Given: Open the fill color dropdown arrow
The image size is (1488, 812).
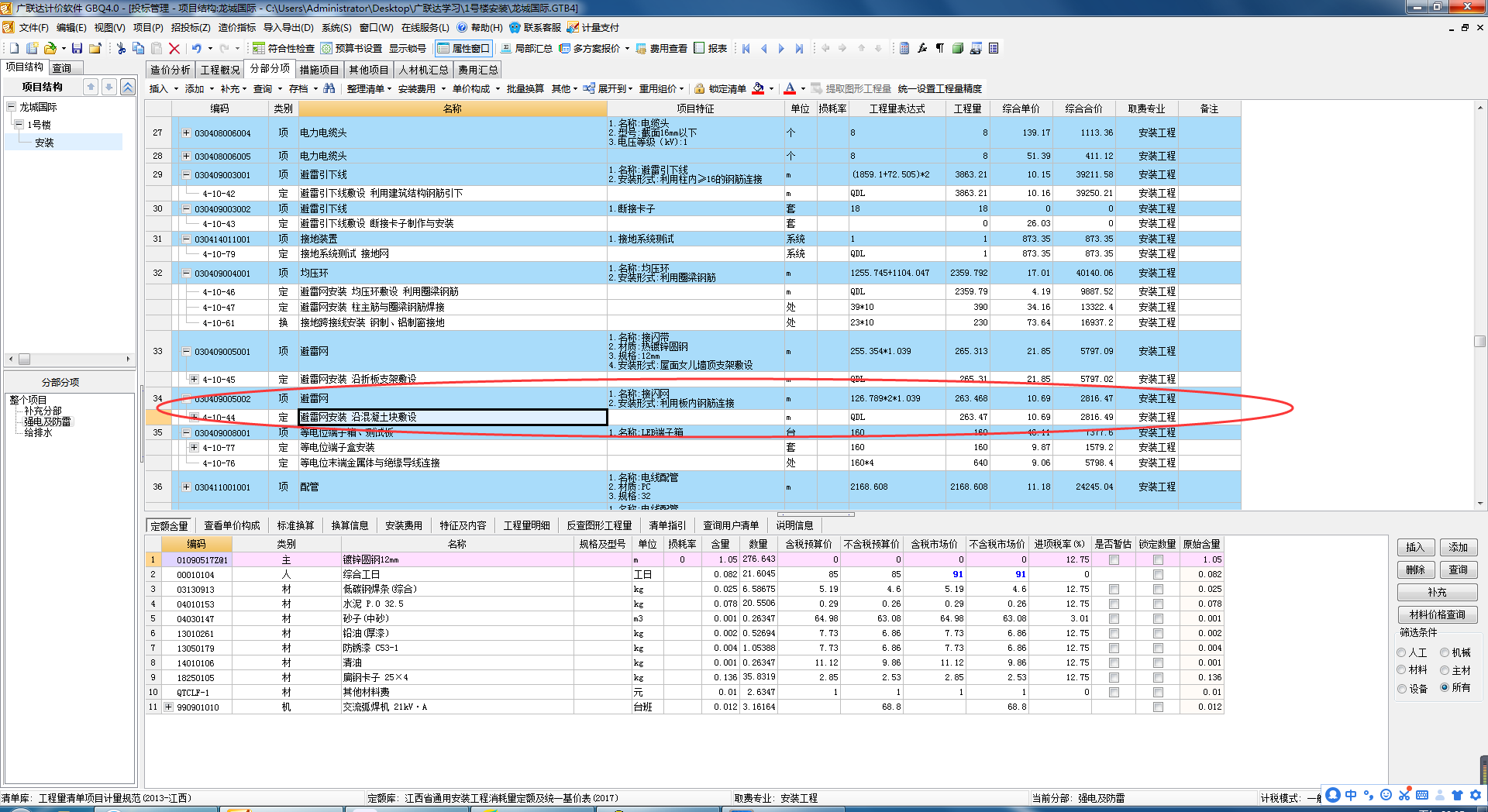Looking at the screenshot, I should point(772,89).
